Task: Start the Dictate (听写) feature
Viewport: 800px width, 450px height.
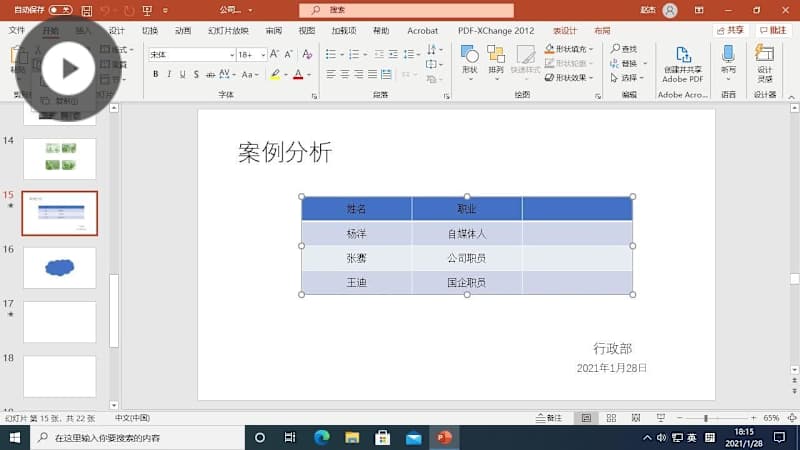Action: (x=728, y=62)
